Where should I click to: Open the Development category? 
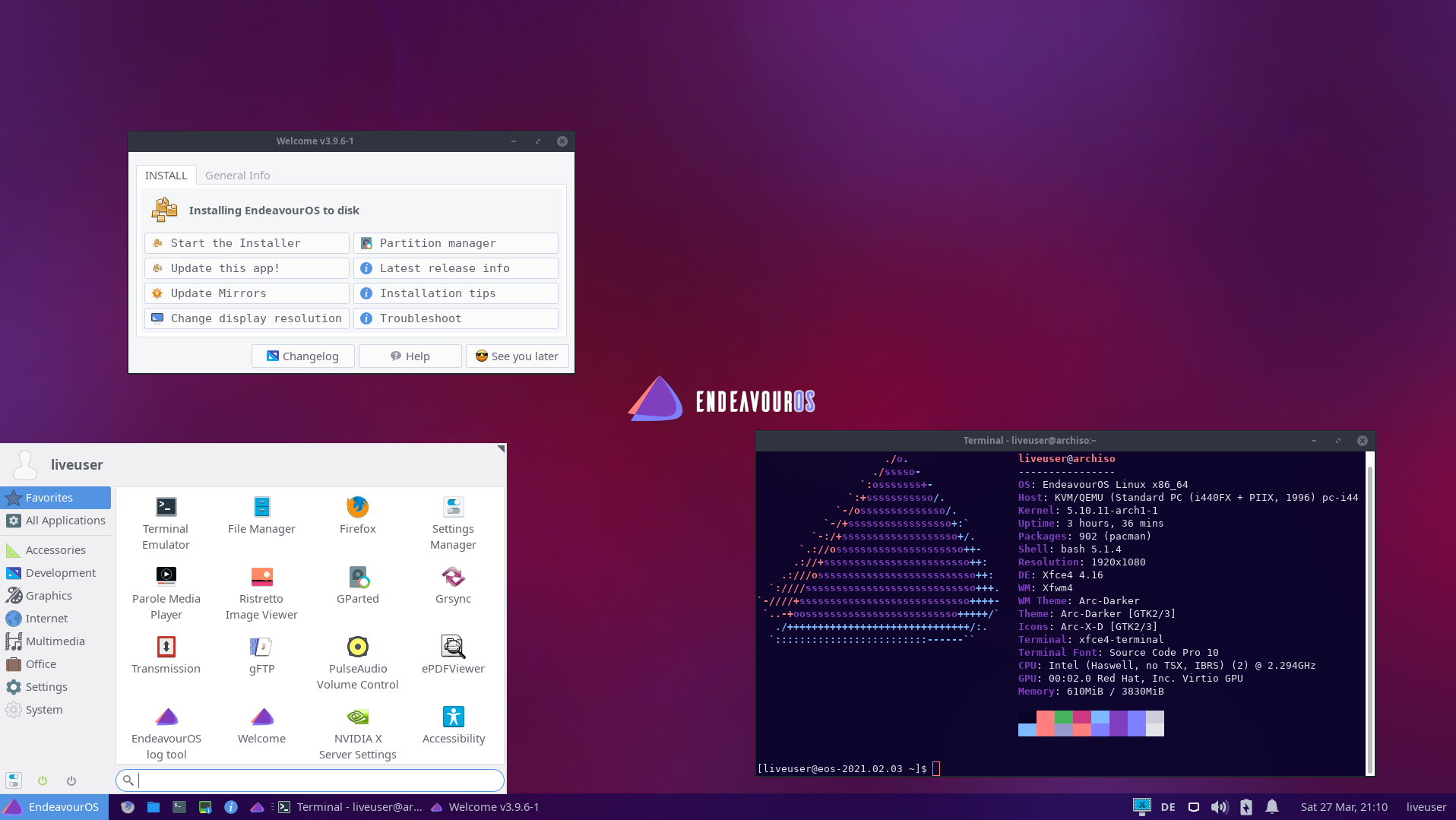tap(56, 573)
